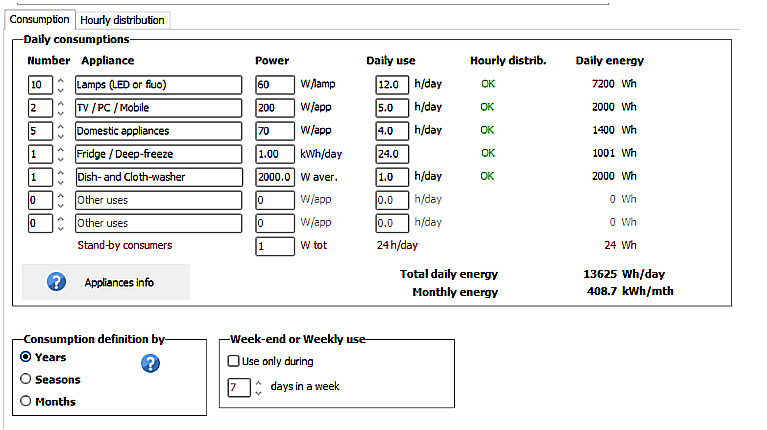Adjust the second Other uses number stepper
The image size is (767, 430).
click(60, 223)
